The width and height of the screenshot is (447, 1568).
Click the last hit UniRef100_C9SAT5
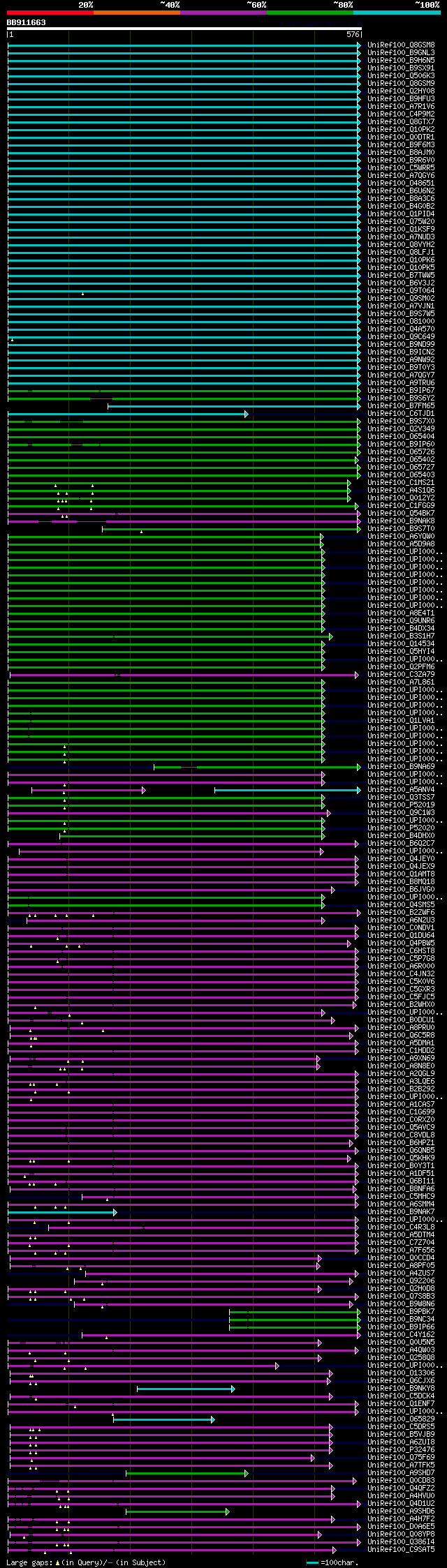coord(401,1549)
